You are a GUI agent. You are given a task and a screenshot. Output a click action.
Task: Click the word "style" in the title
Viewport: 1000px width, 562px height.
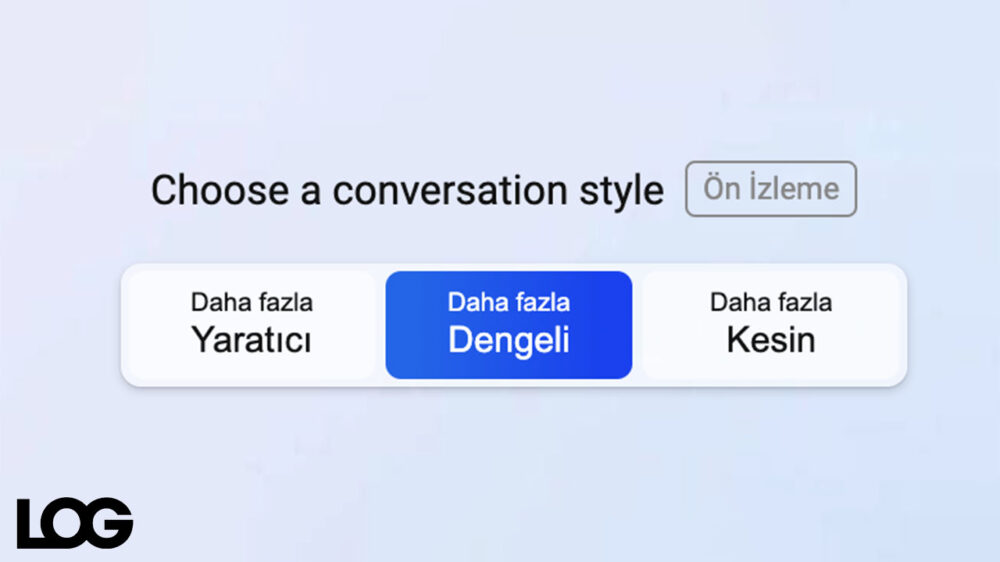pyautogui.click(x=621, y=192)
